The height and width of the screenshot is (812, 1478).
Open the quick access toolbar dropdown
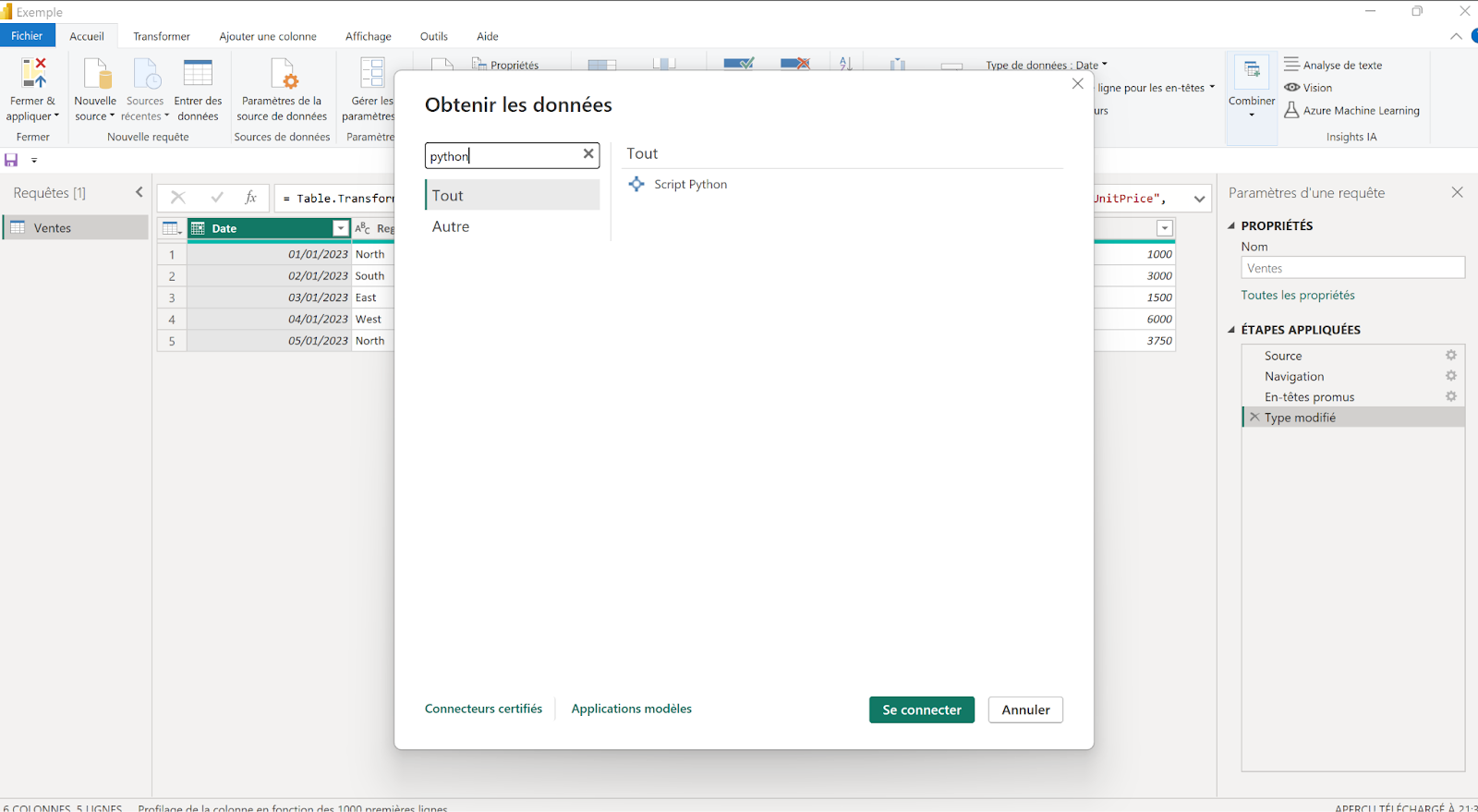click(x=34, y=160)
